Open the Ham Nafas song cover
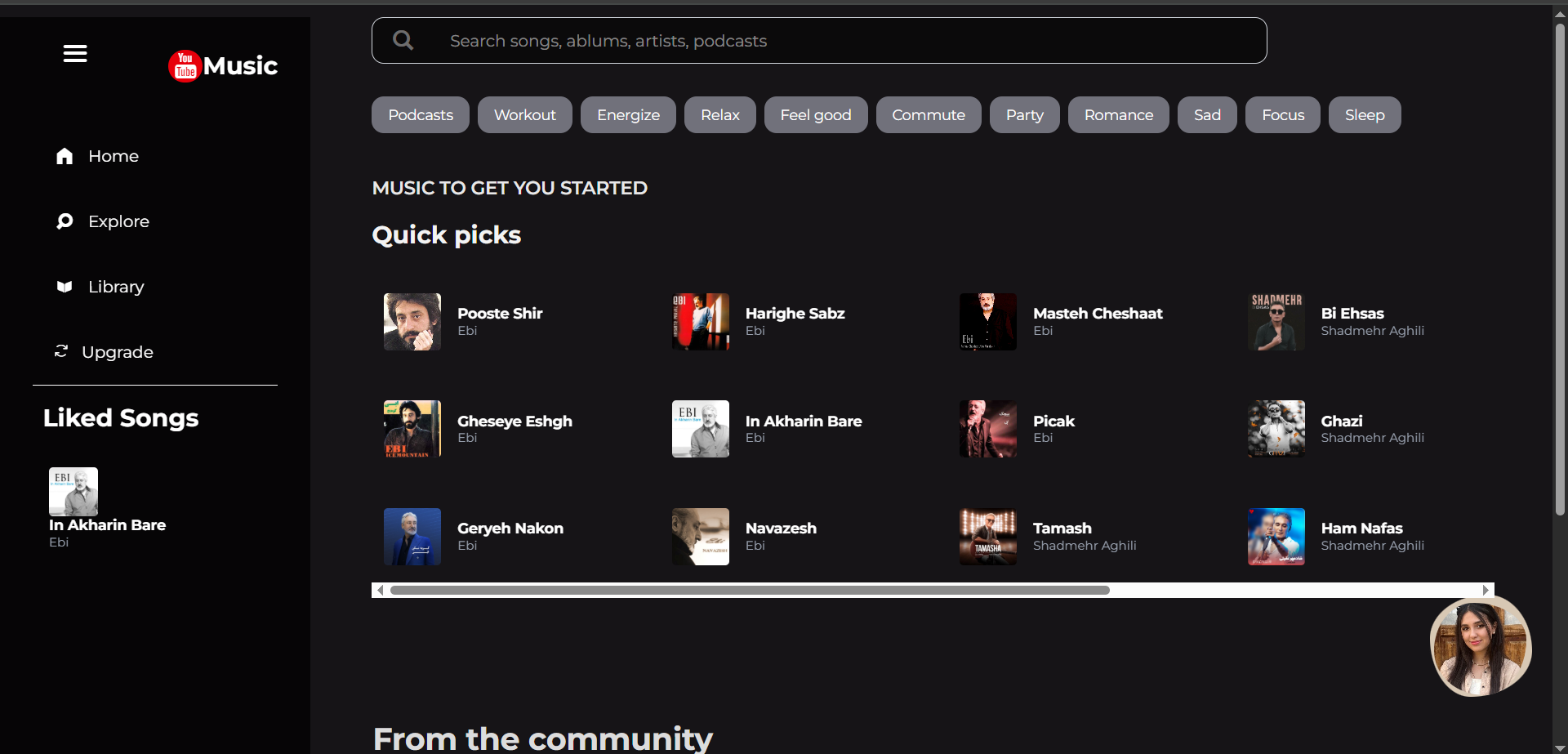The image size is (1568, 754). point(1276,537)
